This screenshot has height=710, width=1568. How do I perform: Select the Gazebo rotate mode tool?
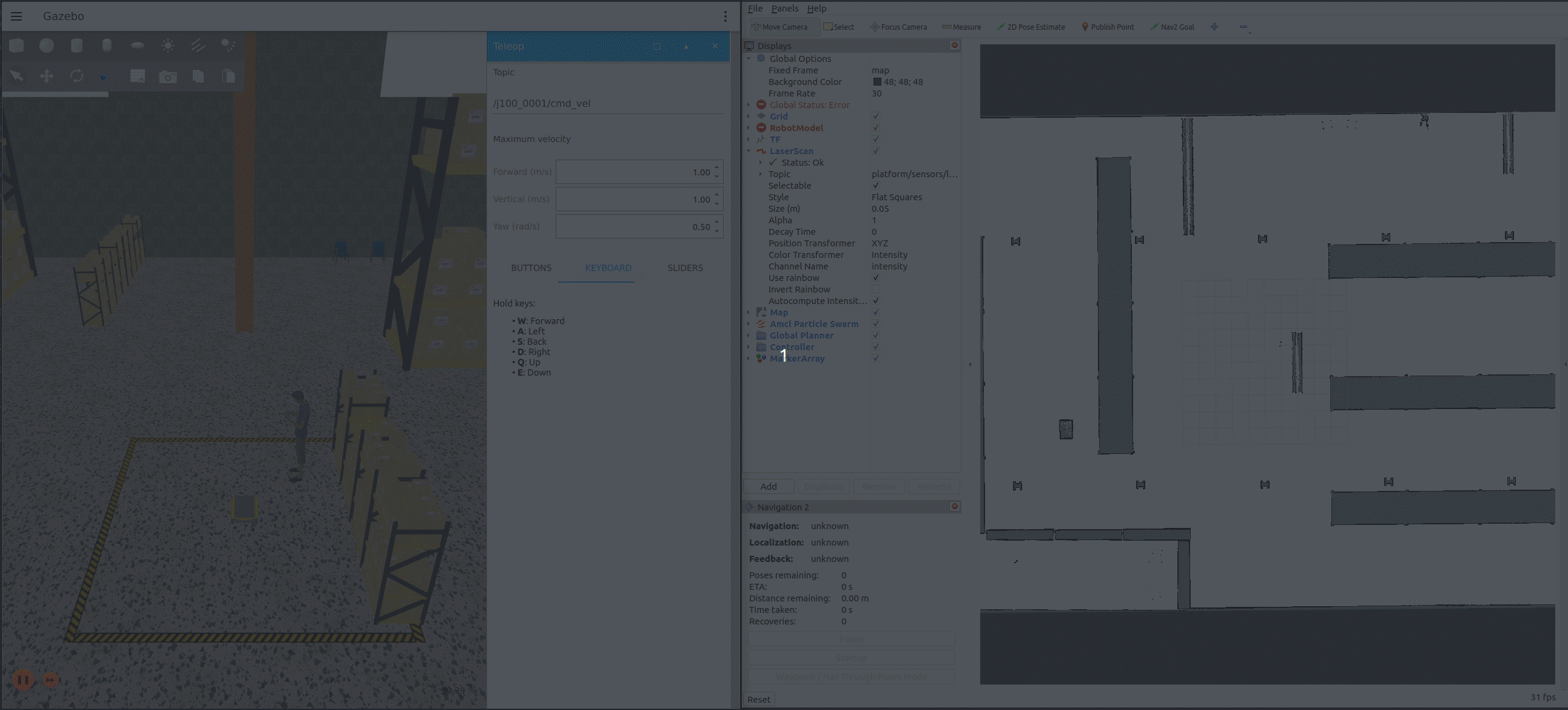pyautogui.click(x=76, y=76)
